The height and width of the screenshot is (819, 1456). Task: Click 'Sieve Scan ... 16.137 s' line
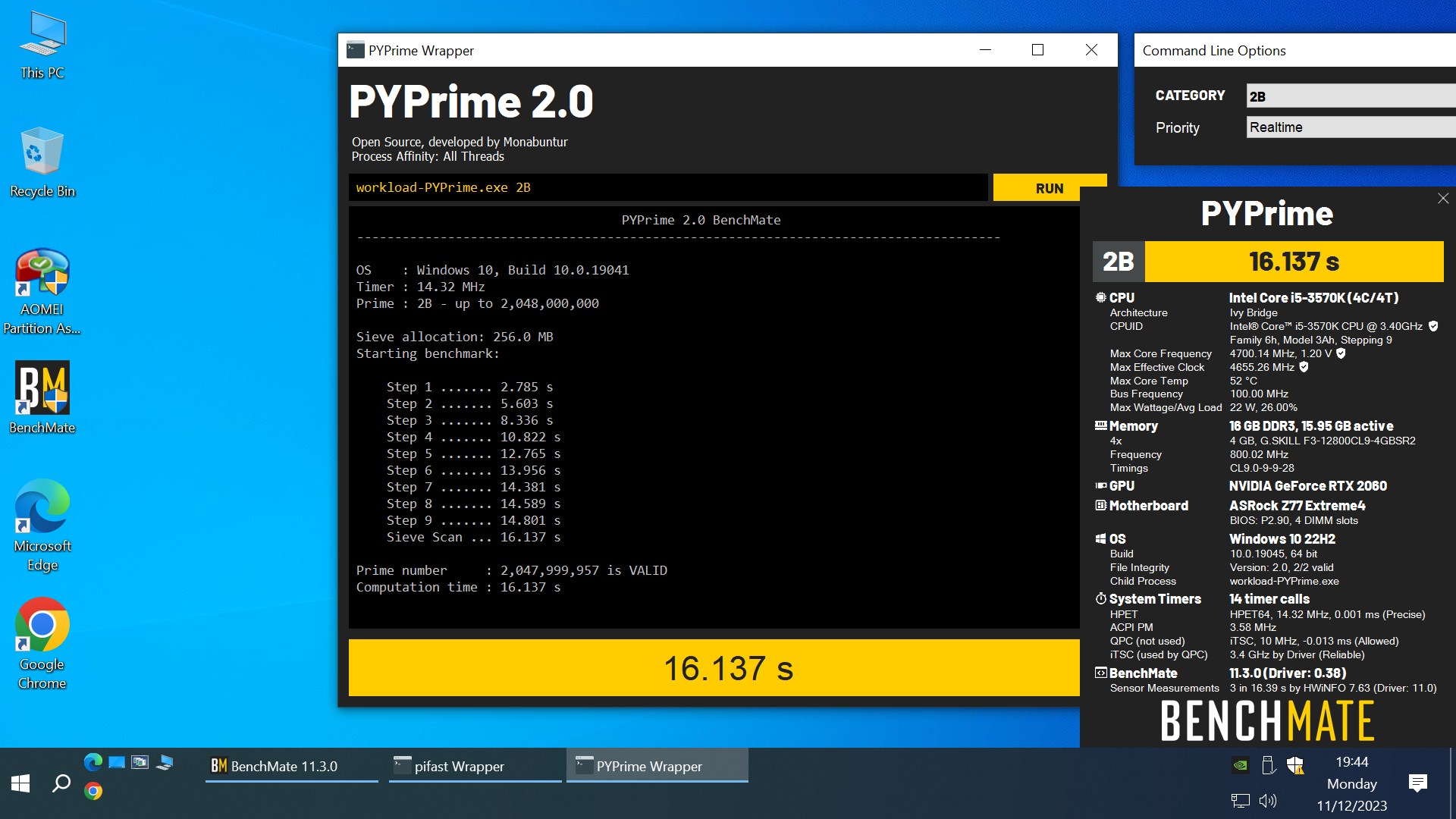coord(473,537)
